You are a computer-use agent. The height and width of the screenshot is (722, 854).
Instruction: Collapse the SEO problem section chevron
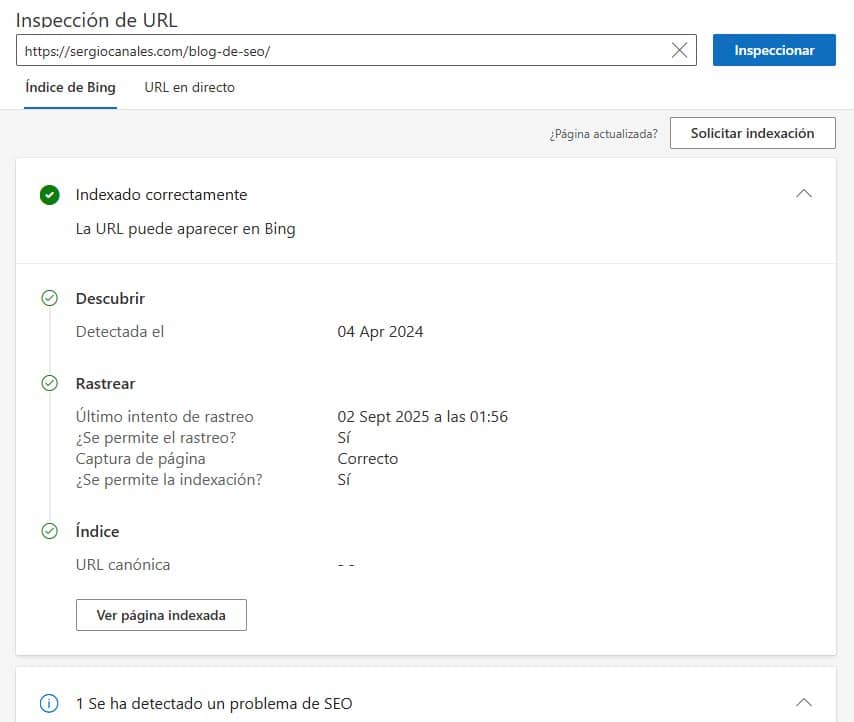click(x=804, y=703)
